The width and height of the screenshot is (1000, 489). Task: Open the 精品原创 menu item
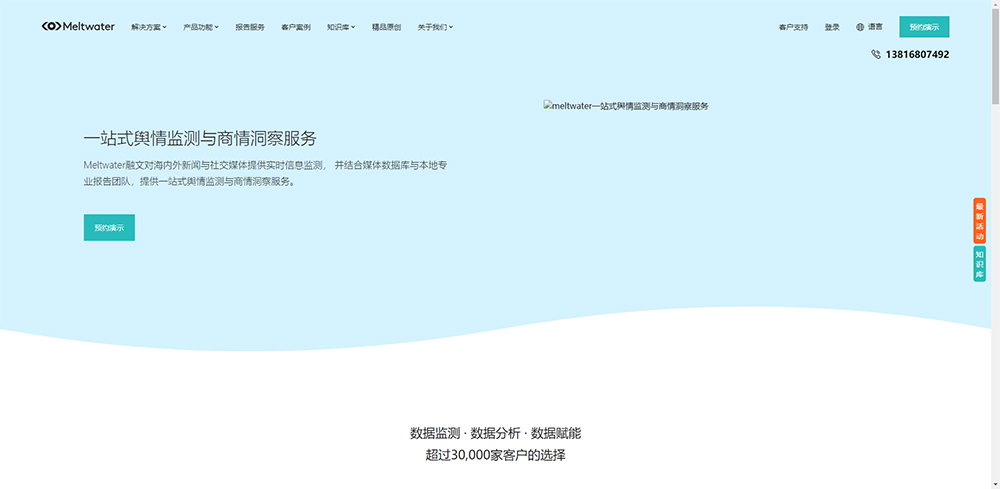pyautogui.click(x=386, y=27)
